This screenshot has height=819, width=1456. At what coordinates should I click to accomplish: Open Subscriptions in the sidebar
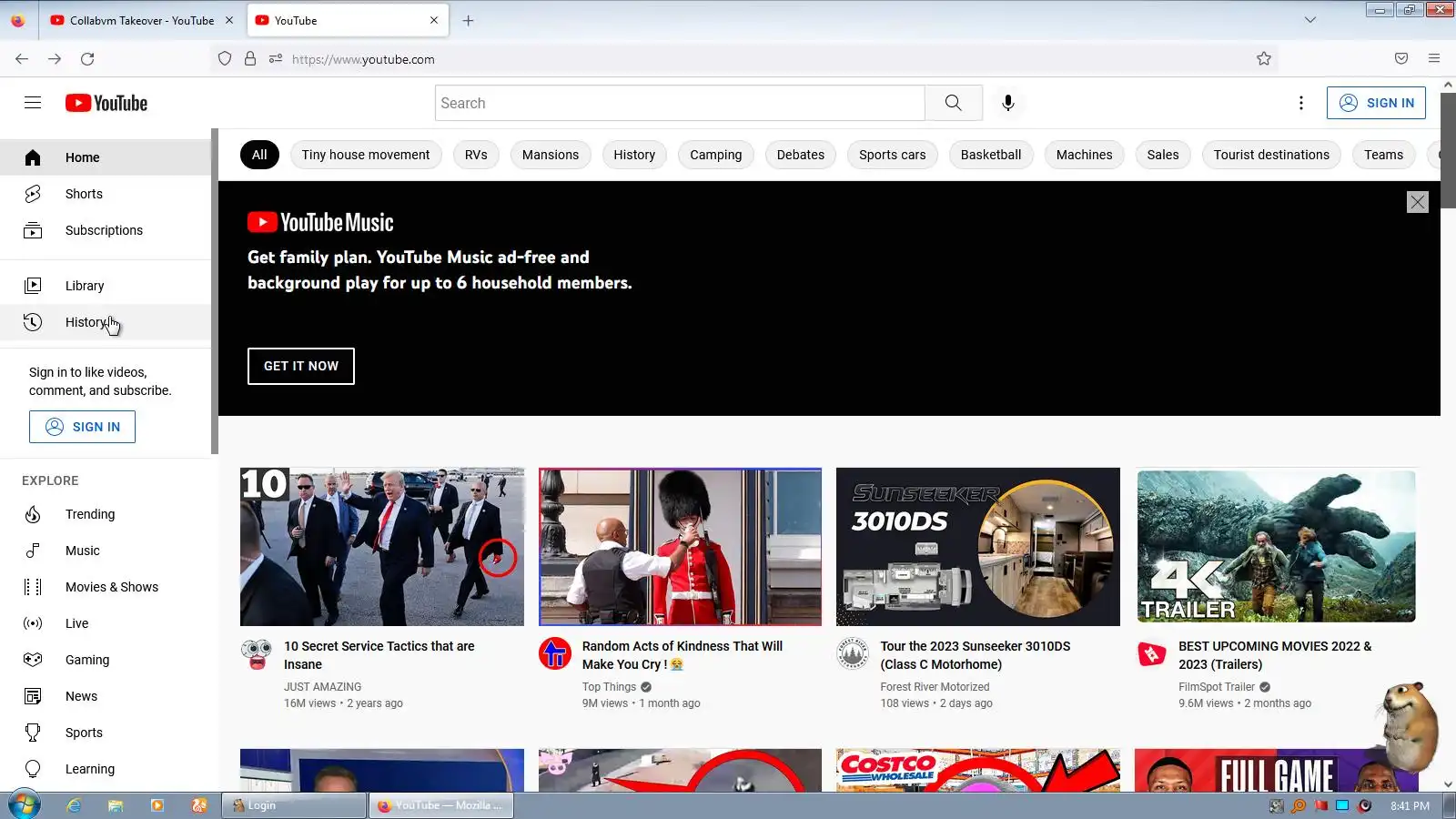pyautogui.click(x=106, y=230)
